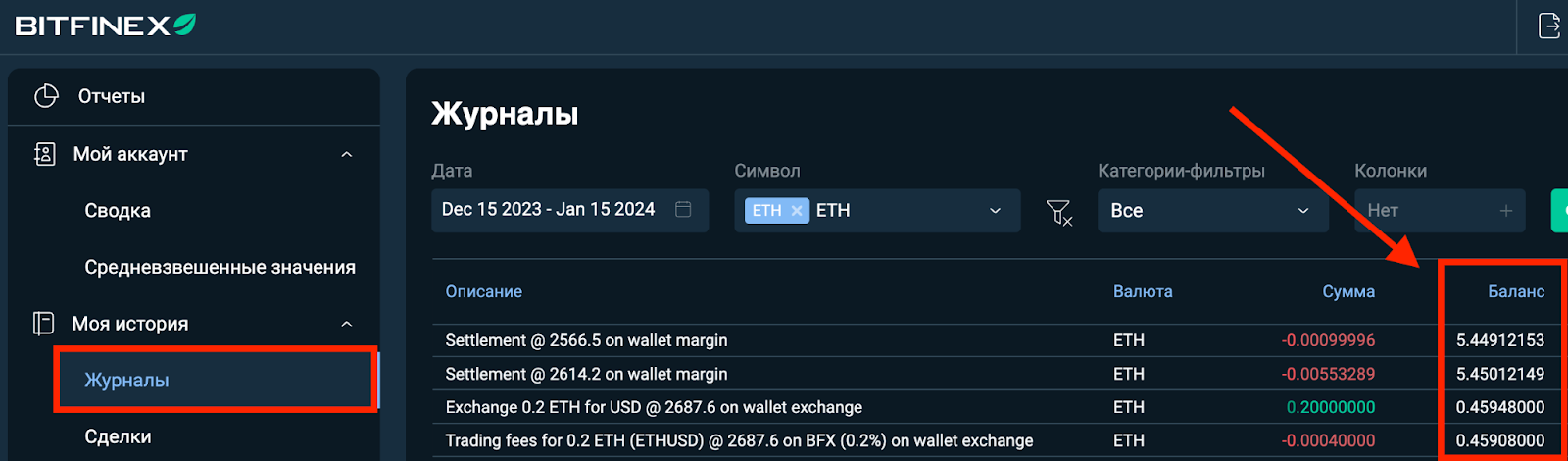Viewport: 1568px width, 461px height.
Task: Click the Моя история book icon
Action: coord(44,324)
